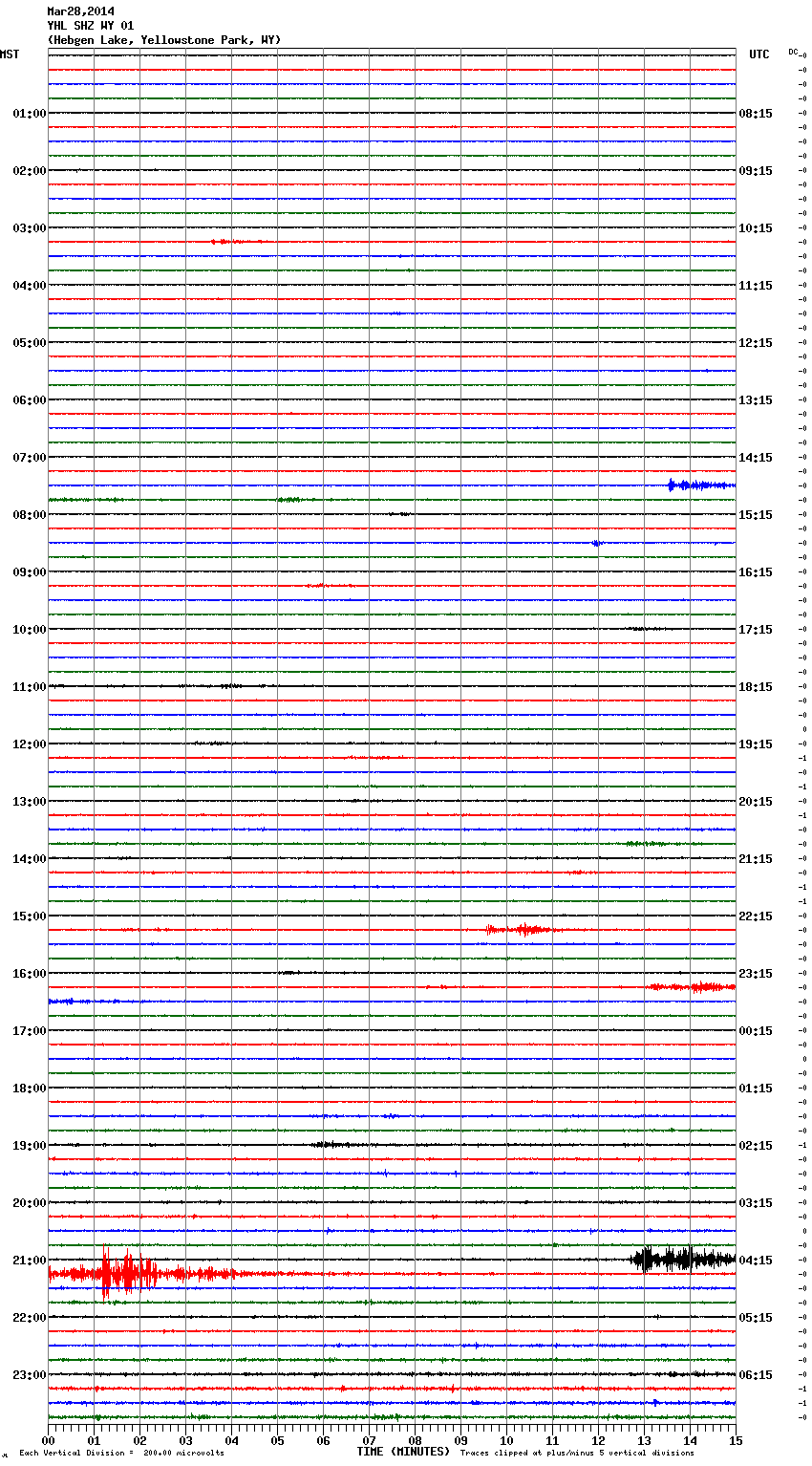This screenshot has height=1466, width=812.
Task: Click the 00:15 UTC time label
Action: pos(756,1031)
